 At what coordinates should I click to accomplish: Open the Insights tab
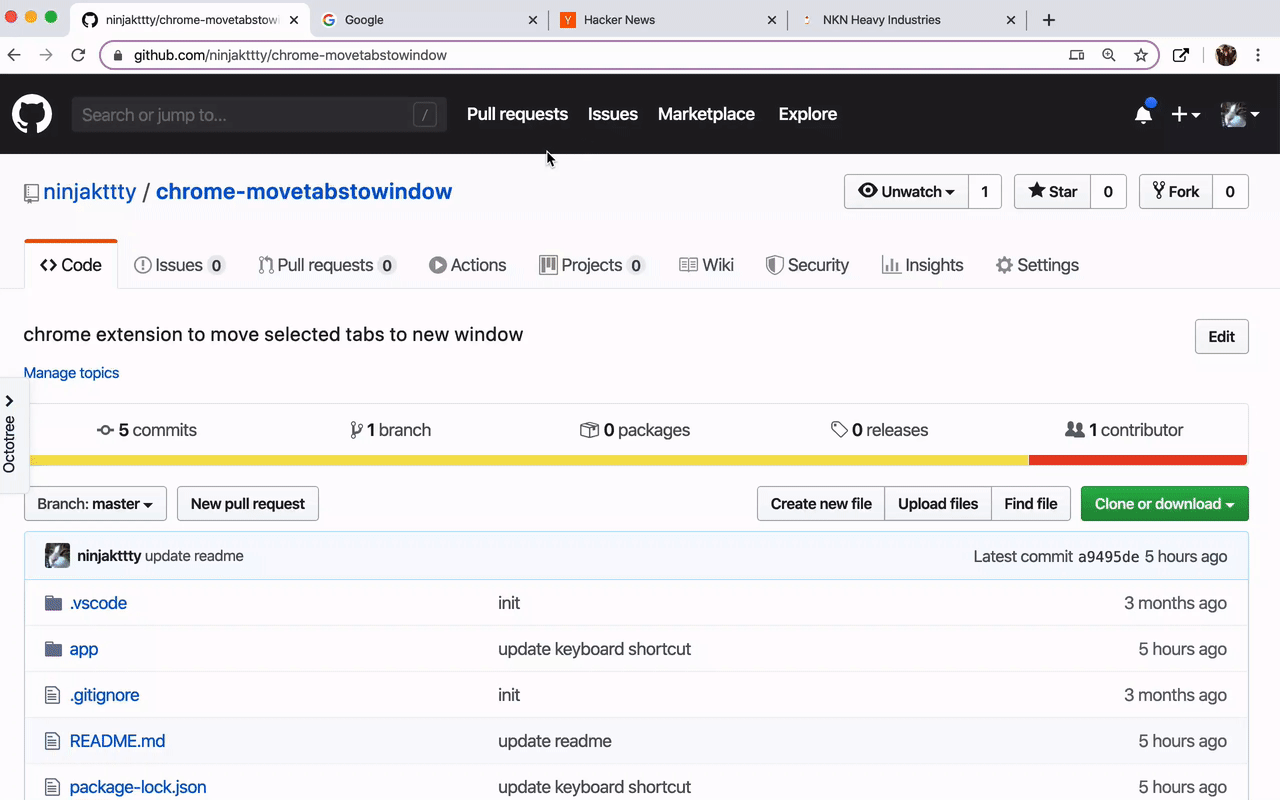(922, 265)
